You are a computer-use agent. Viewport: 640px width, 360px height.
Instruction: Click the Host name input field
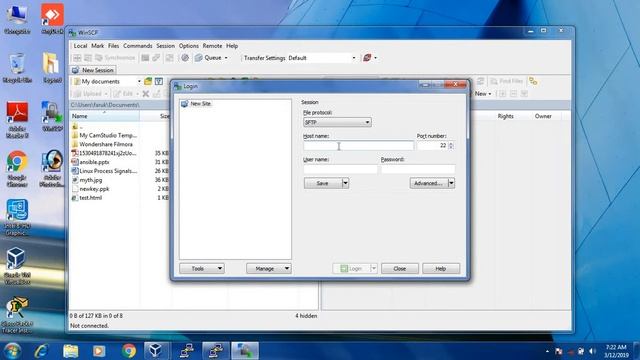coord(358,146)
